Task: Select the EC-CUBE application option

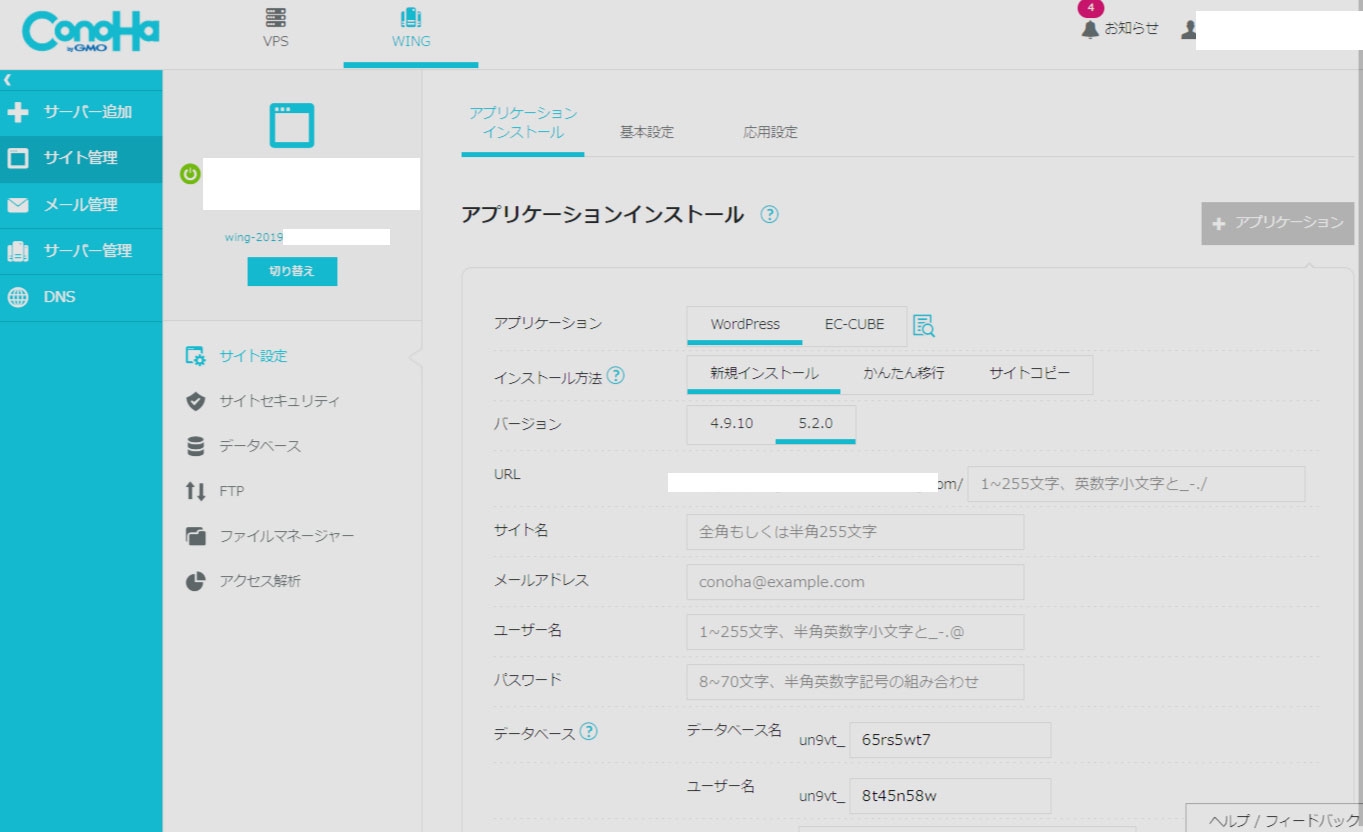Action: (854, 325)
